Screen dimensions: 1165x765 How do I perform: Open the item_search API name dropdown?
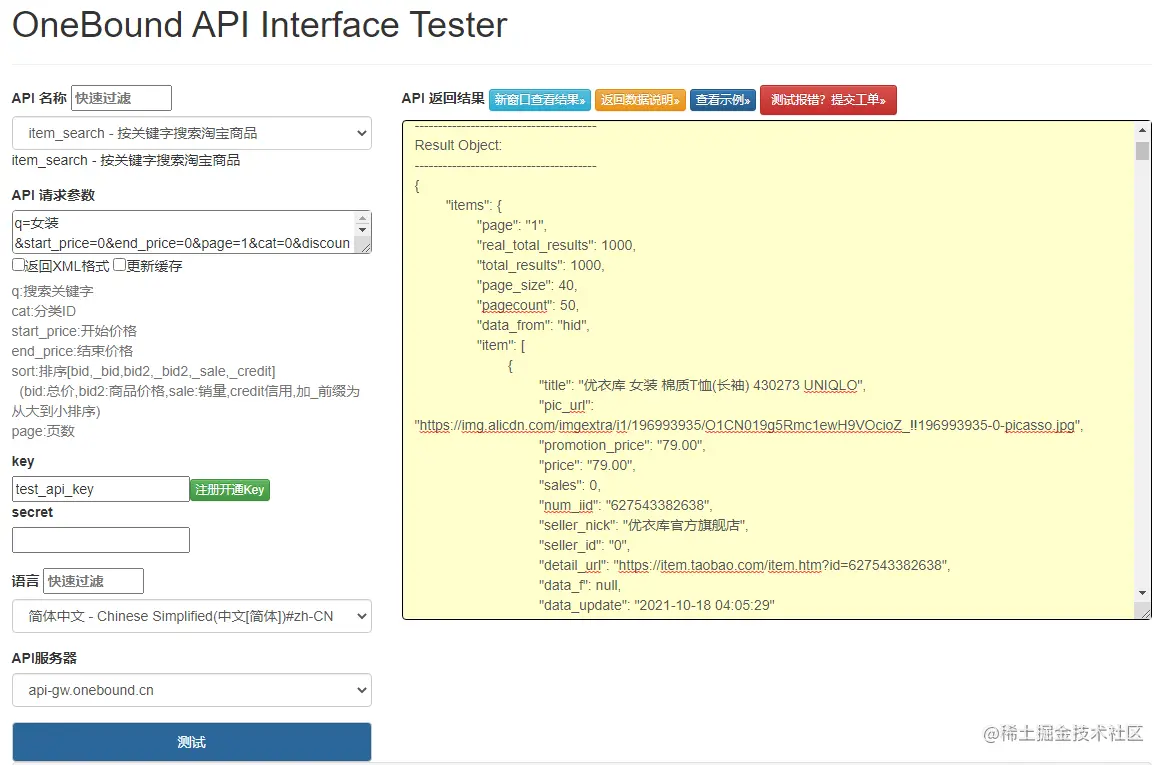(x=191, y=133)
